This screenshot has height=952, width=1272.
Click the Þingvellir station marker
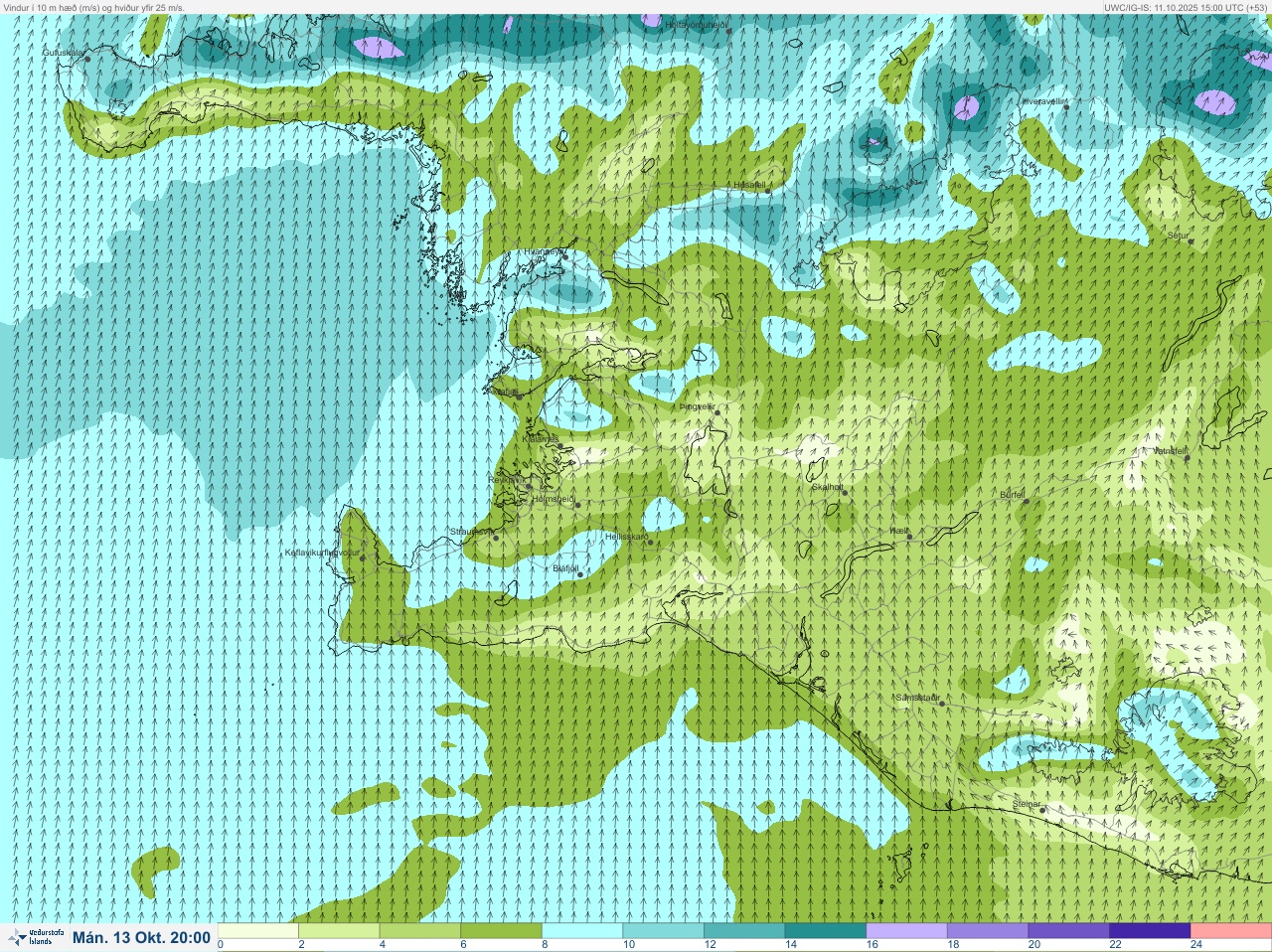pyautogui.click(x=715, y=411)
